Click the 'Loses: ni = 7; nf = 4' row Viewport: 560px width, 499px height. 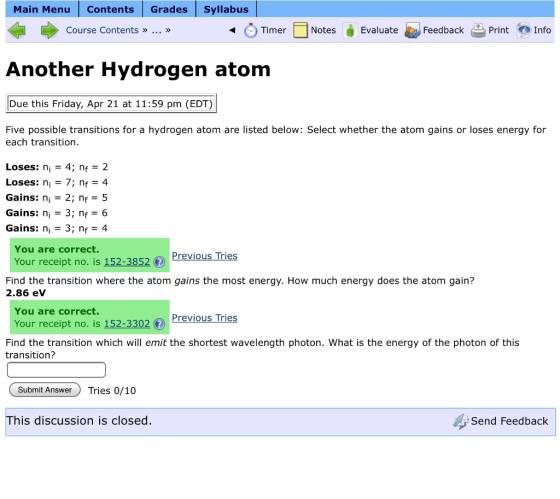57,183
